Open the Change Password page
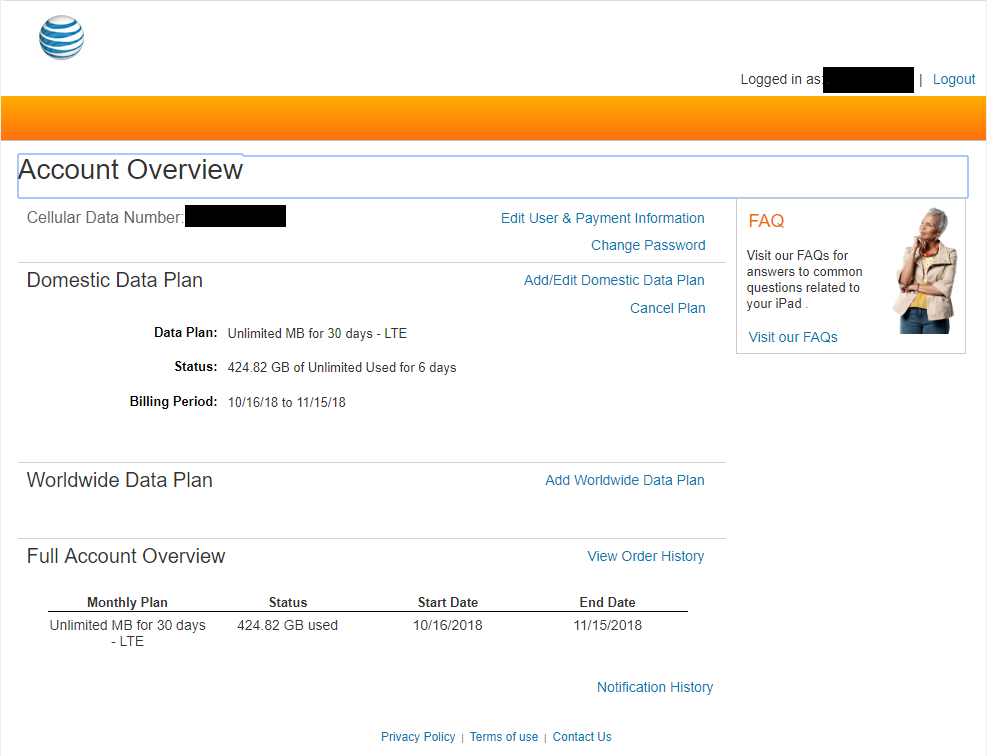This screenshot has width=987, height=756. click(648, 245)
